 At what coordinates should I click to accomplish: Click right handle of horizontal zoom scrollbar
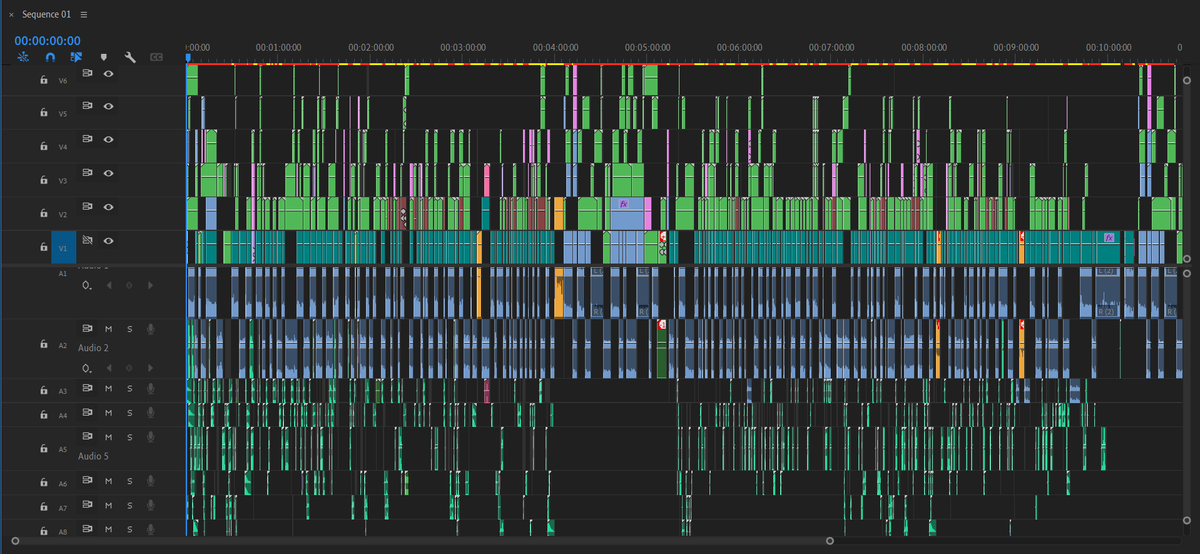tap(830, 541)
